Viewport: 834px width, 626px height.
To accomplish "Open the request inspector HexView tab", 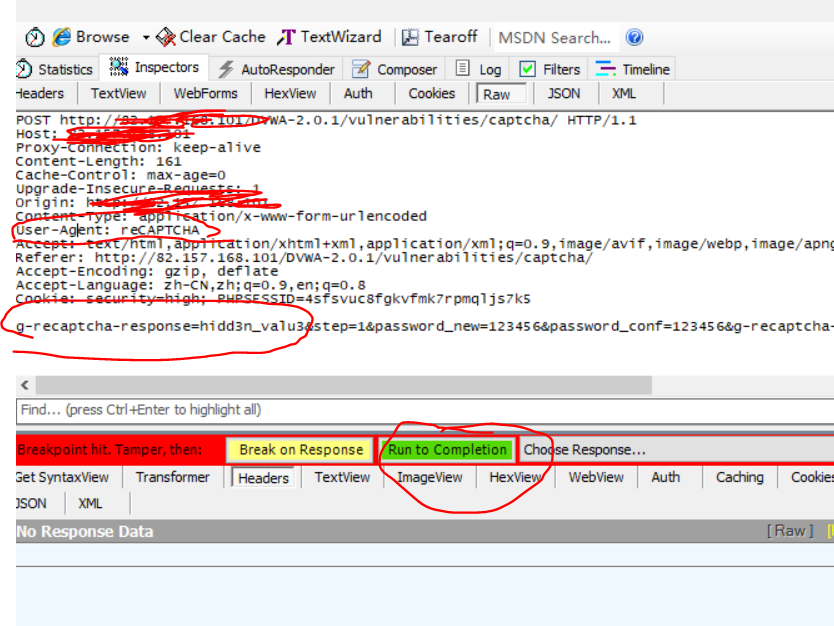I will [290, 94].
